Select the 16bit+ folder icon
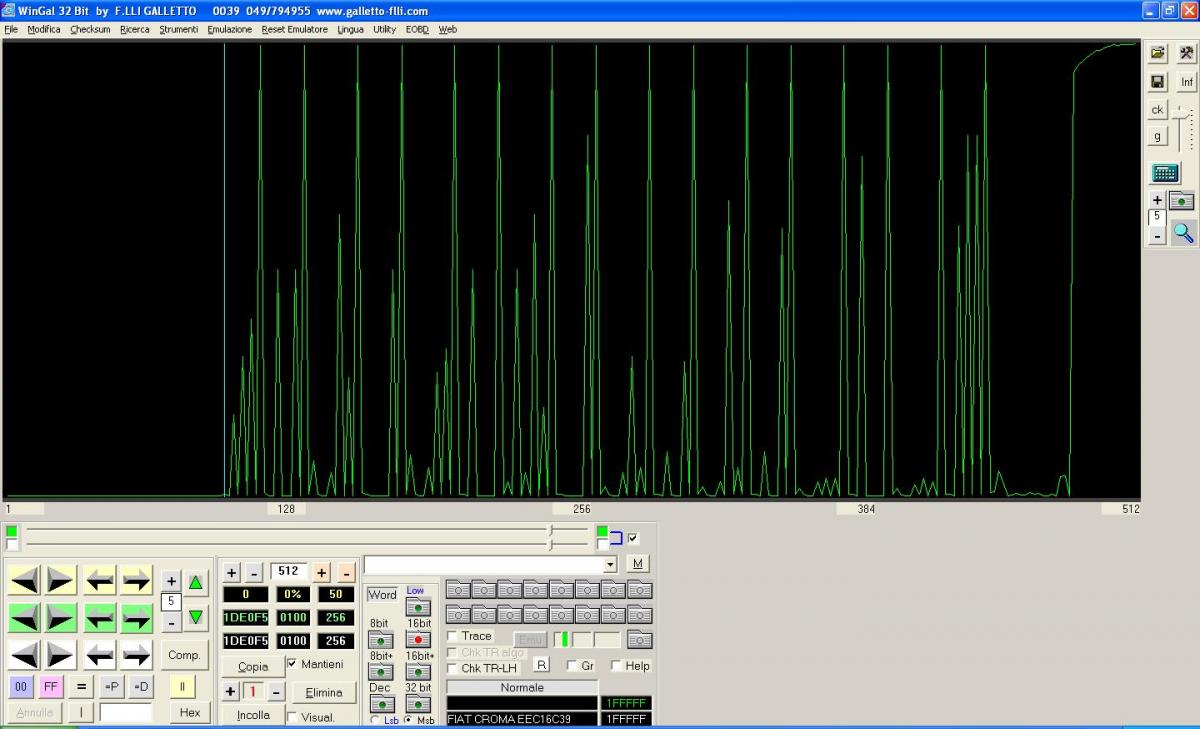Image resolution: width=1200 pixels, height=729 pixels. (x=418, y=672)
